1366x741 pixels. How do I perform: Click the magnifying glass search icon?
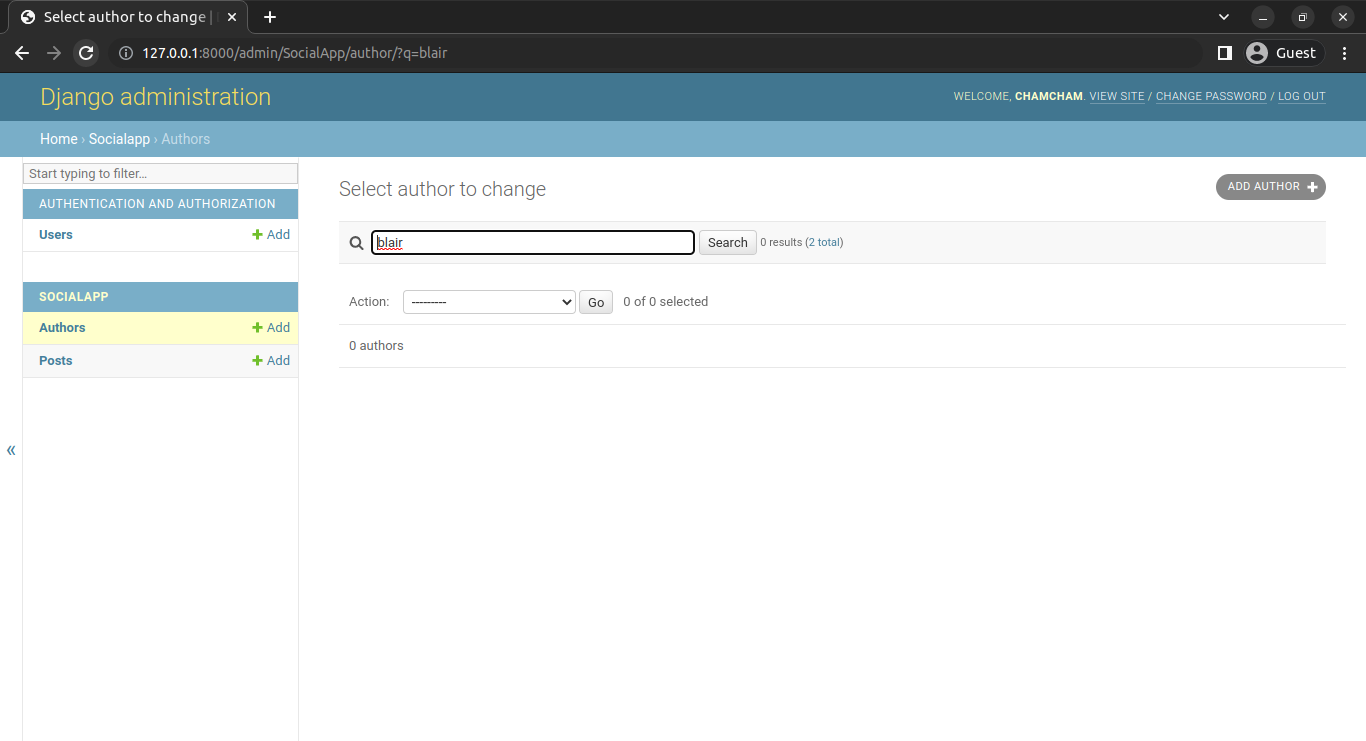click(x=356, y=243)
